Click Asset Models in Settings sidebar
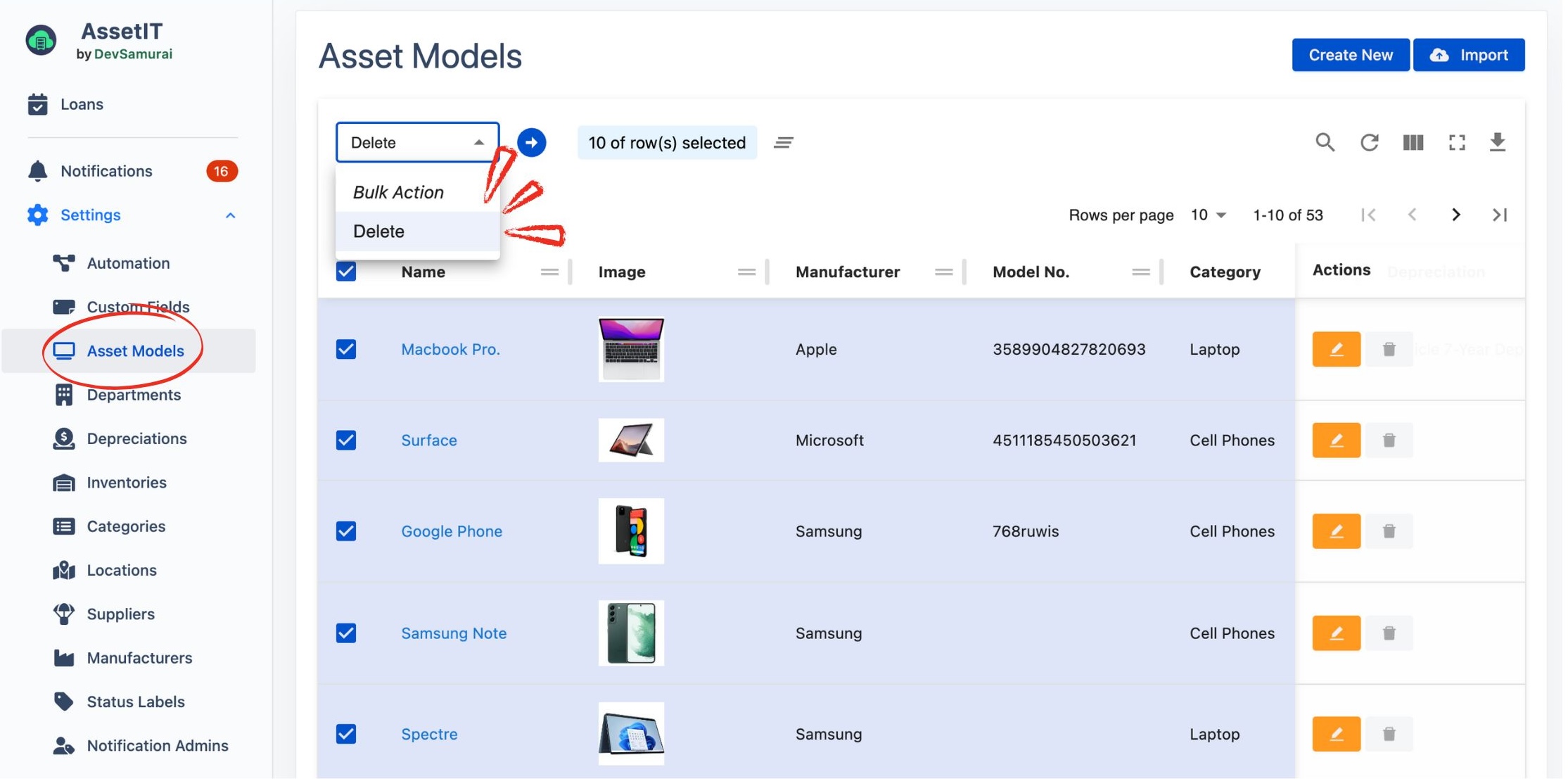Viewport: 1568px width, 779px height. click(x=135, y=350)
